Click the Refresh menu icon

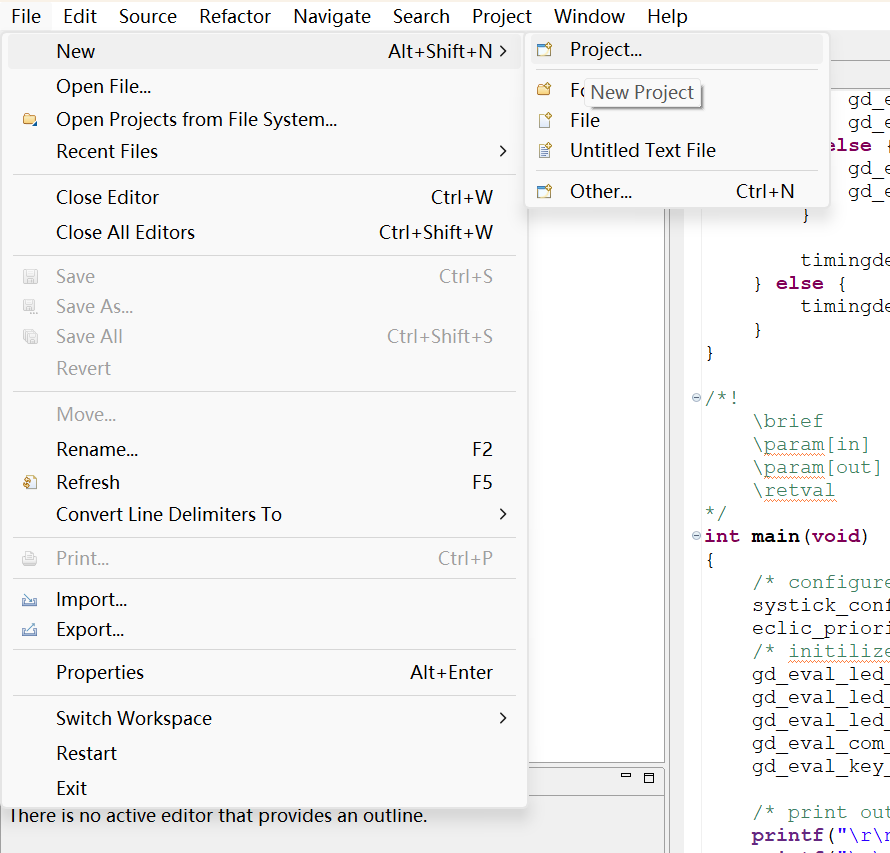click(30, 483)
